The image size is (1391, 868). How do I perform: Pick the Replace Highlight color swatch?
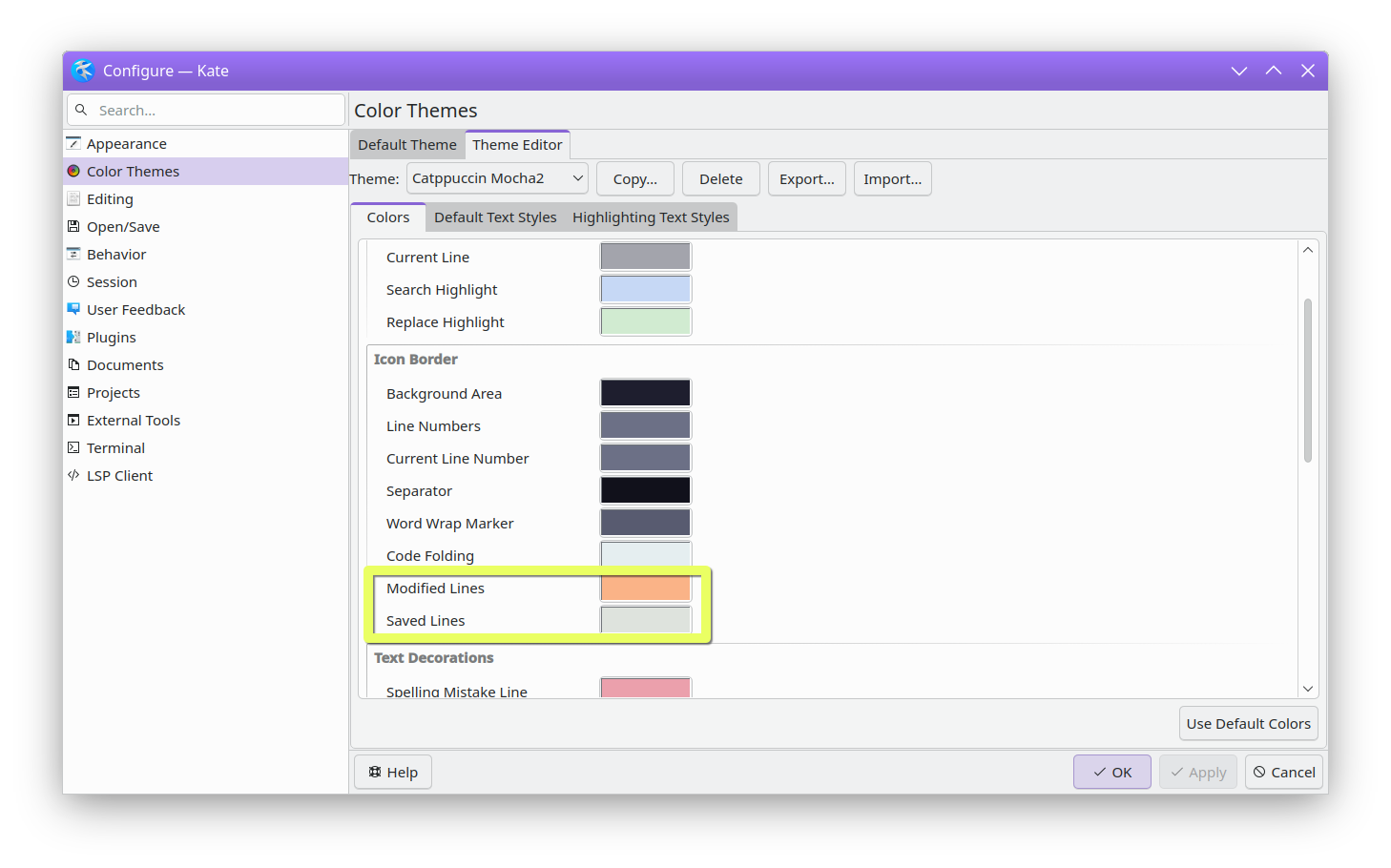pyautogui.click(x=646, y=321)
